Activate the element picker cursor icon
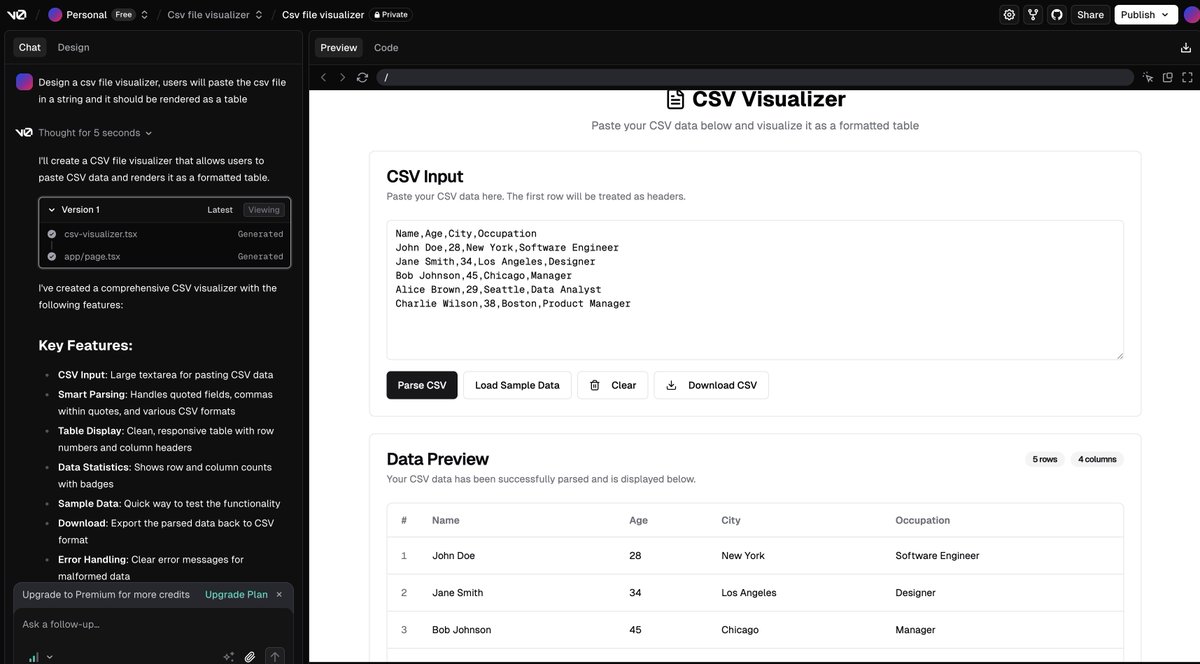The width and height of the screenshot is (1200, 664). (x=1148, y=77)
